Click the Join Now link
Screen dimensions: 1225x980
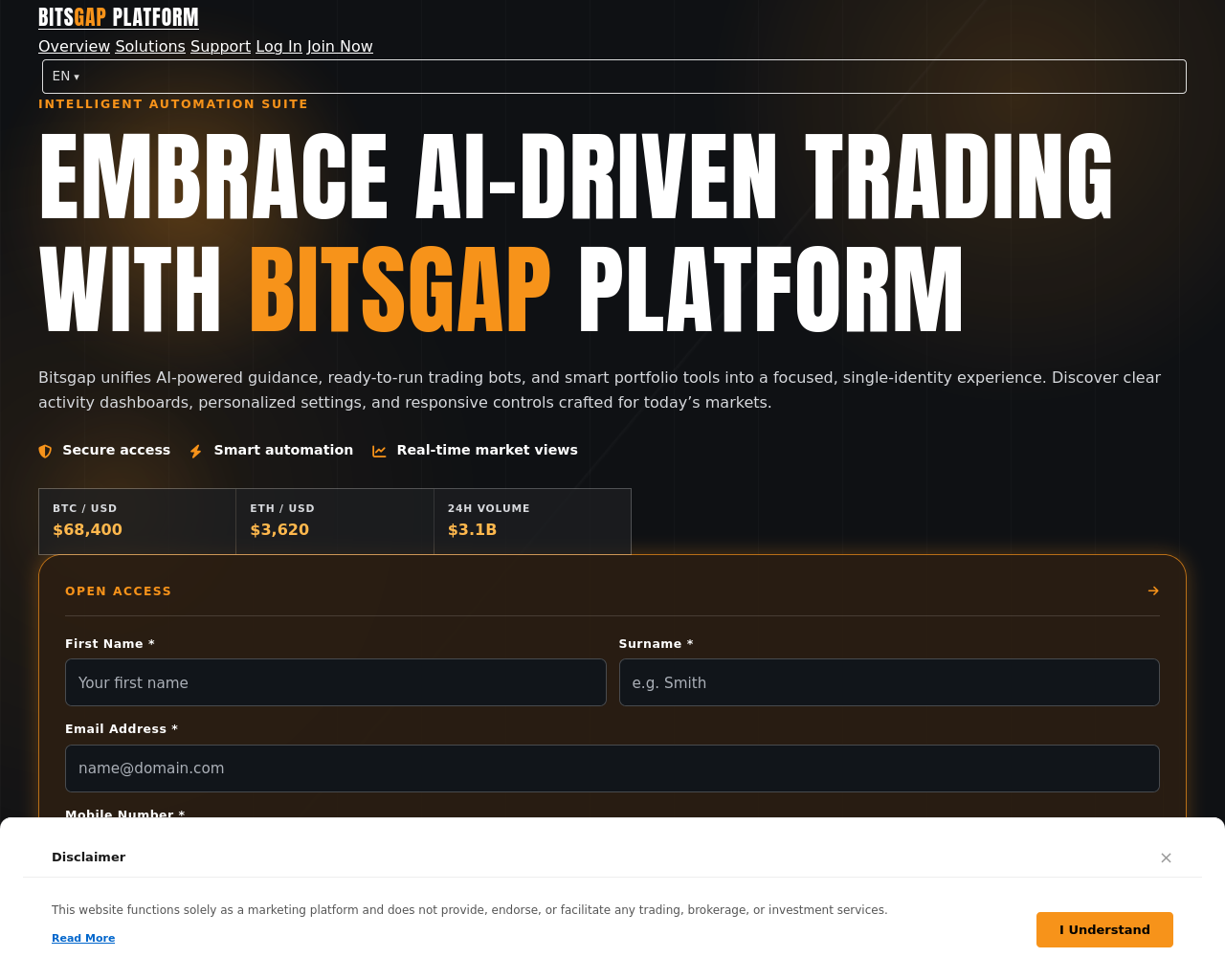[340, 47]
